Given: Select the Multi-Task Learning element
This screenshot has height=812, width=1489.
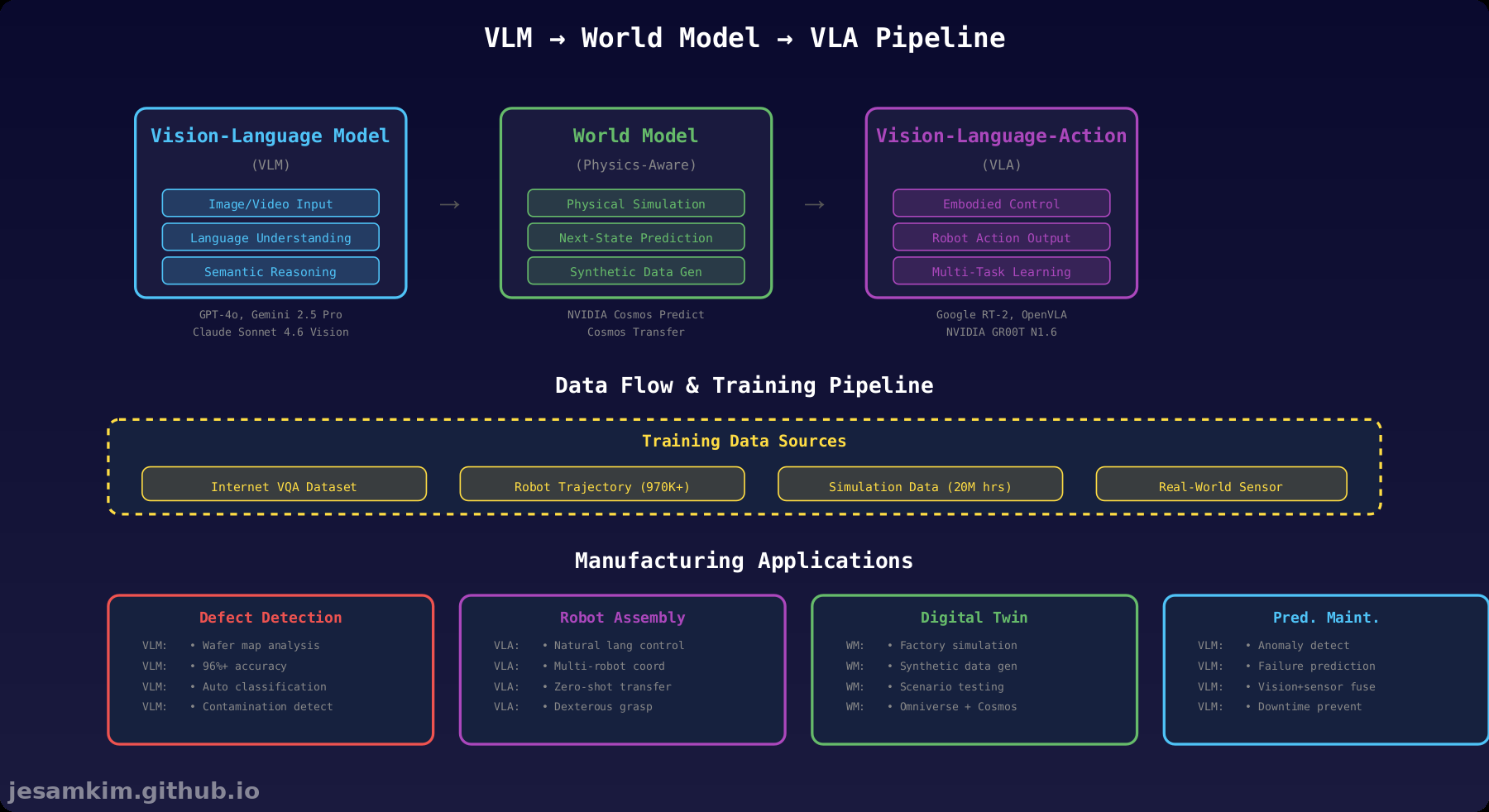Looking at the screenshot, I should [x=1001, y=270].
